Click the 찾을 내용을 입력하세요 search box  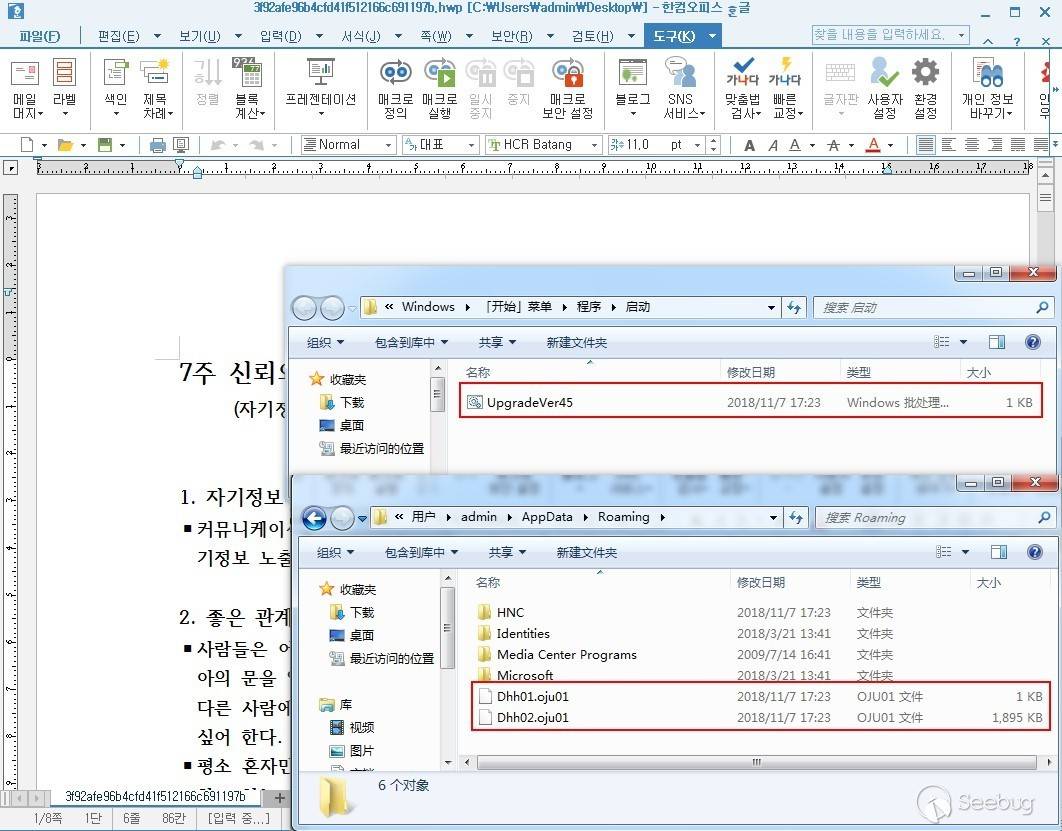(891, 35)
